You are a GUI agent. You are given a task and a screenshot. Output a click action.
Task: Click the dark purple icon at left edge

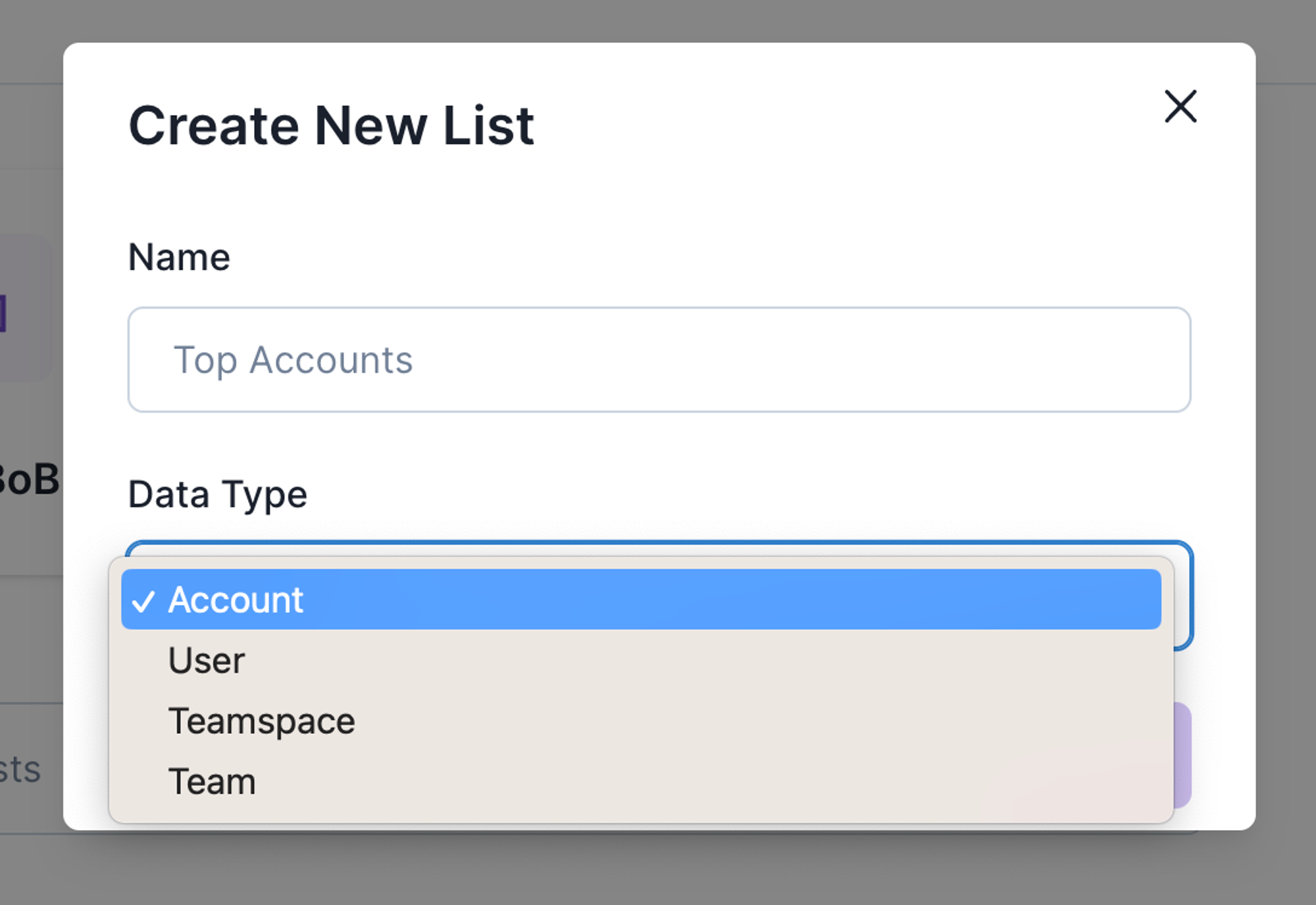click(3, 313)
